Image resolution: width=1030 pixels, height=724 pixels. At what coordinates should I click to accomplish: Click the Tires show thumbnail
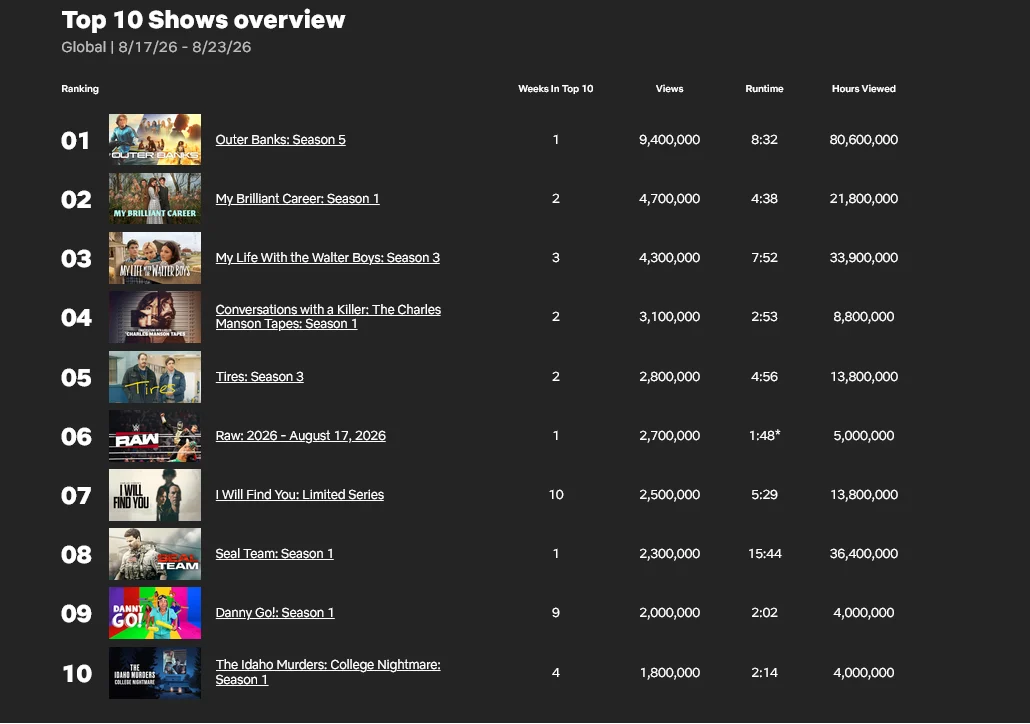pyautogui.click(x=155, y=376)
